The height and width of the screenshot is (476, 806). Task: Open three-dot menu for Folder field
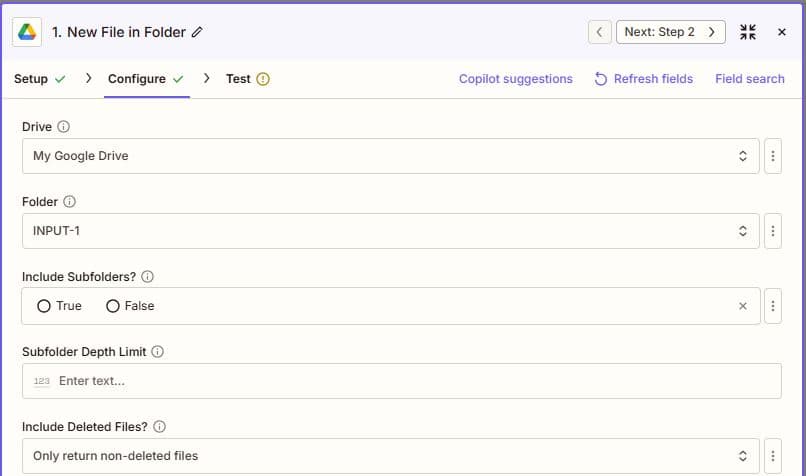tap(772, 231)
